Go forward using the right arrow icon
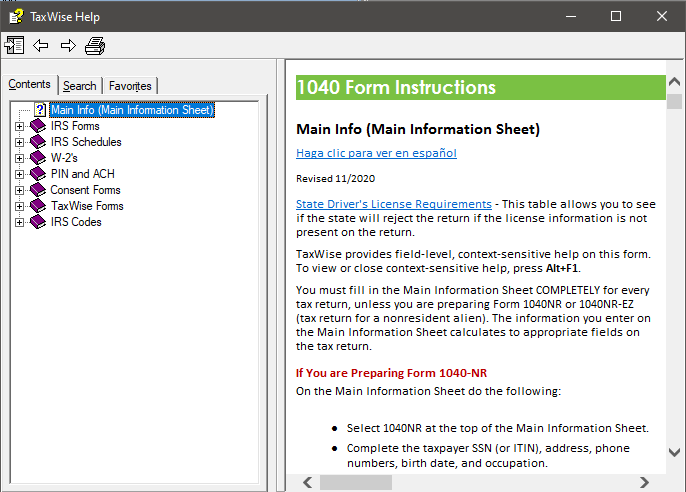Screen dimensions: 686x492 pos(68,45)
